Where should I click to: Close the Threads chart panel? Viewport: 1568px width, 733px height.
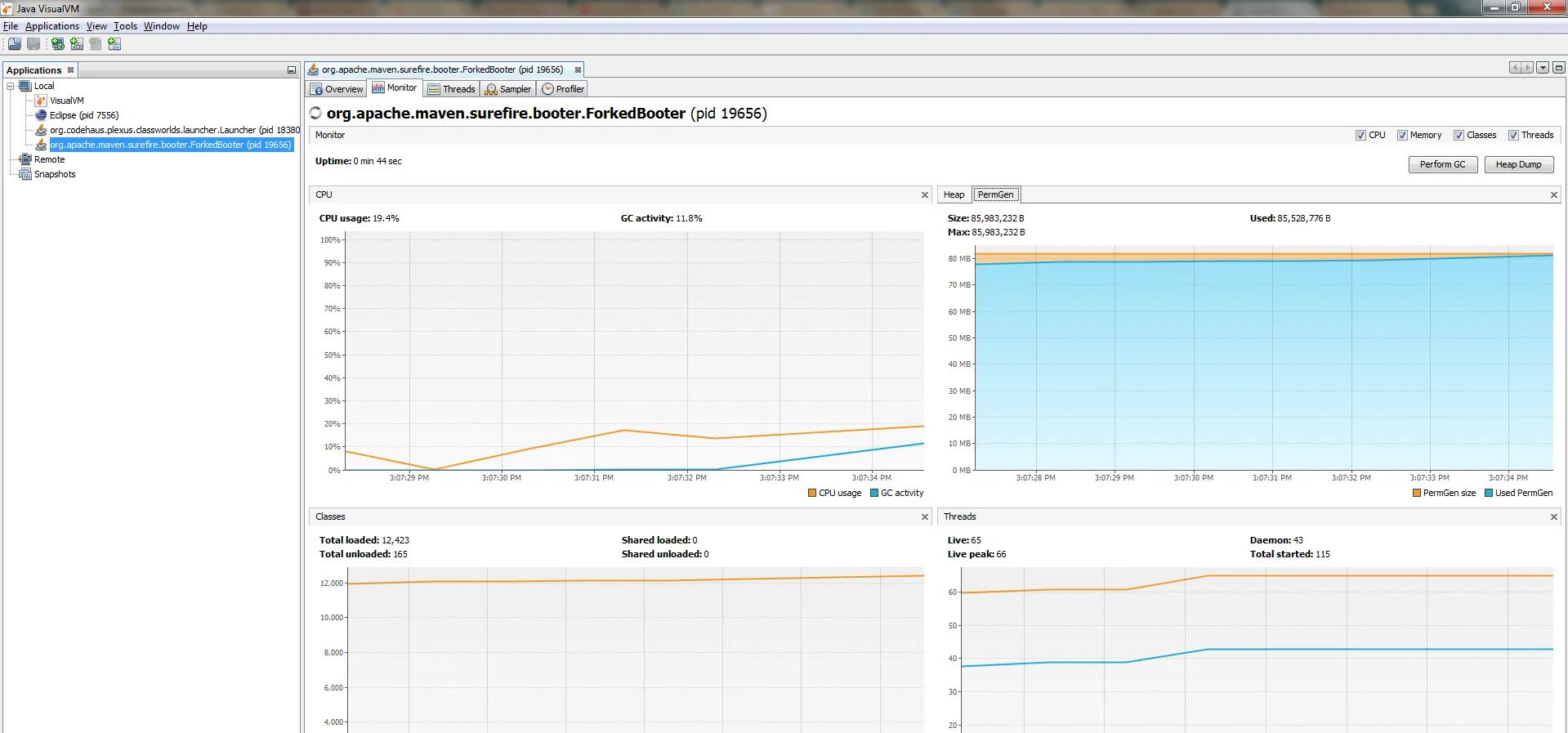pos(1554,517)
